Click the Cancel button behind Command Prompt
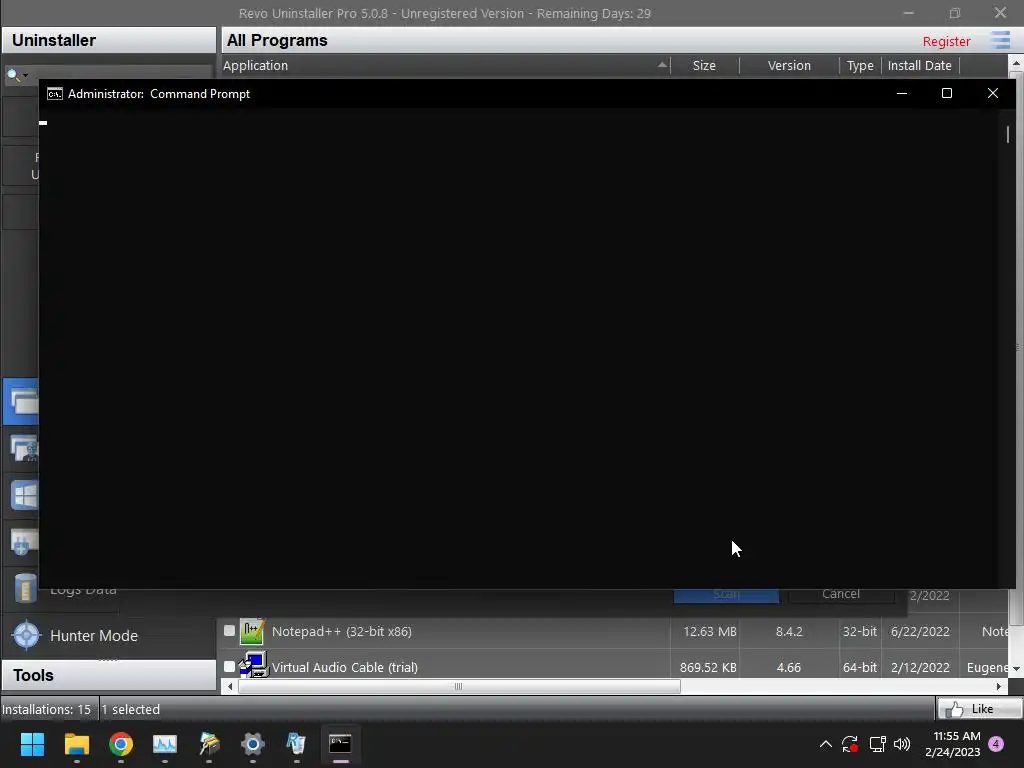 tap(841, 595)
